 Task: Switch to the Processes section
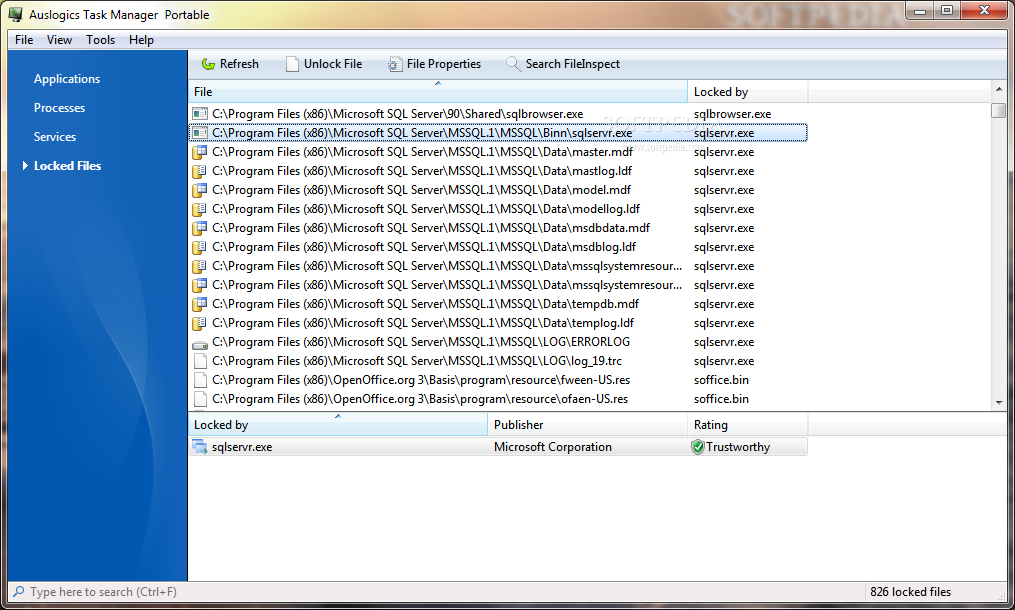tap(59, 108)
